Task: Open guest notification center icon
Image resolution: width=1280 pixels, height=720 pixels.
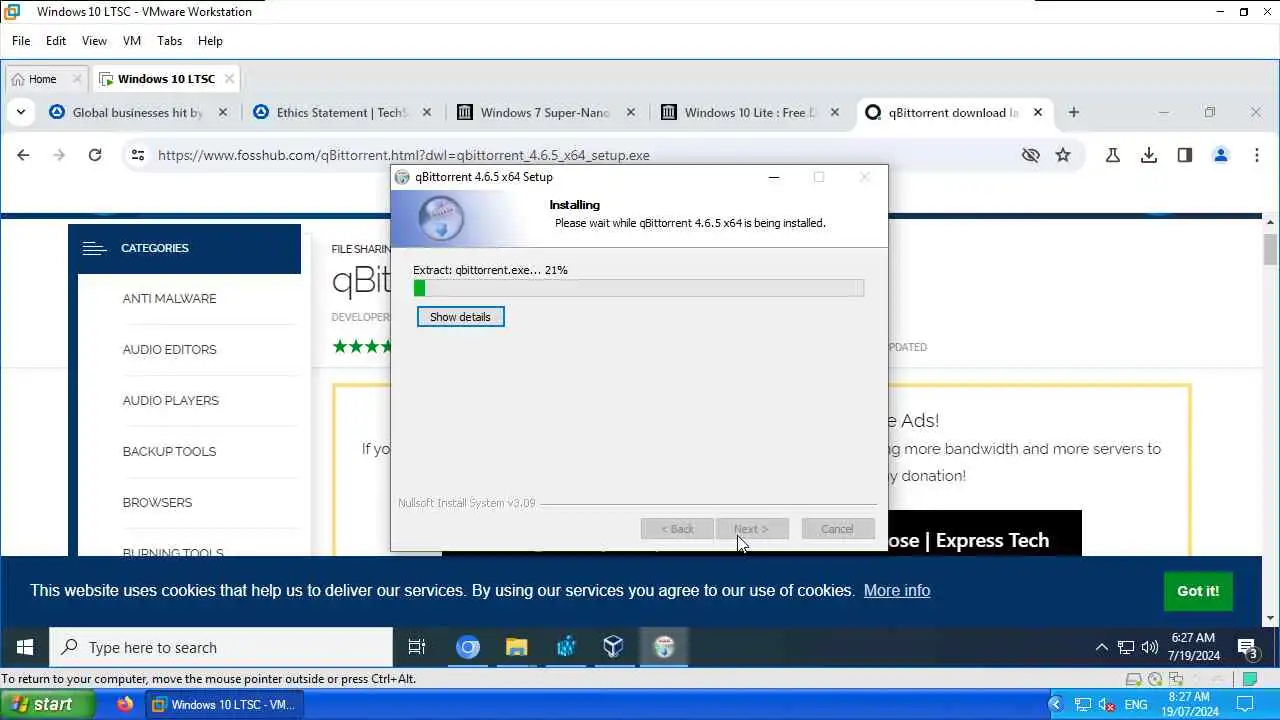Action: (1247, 649)
